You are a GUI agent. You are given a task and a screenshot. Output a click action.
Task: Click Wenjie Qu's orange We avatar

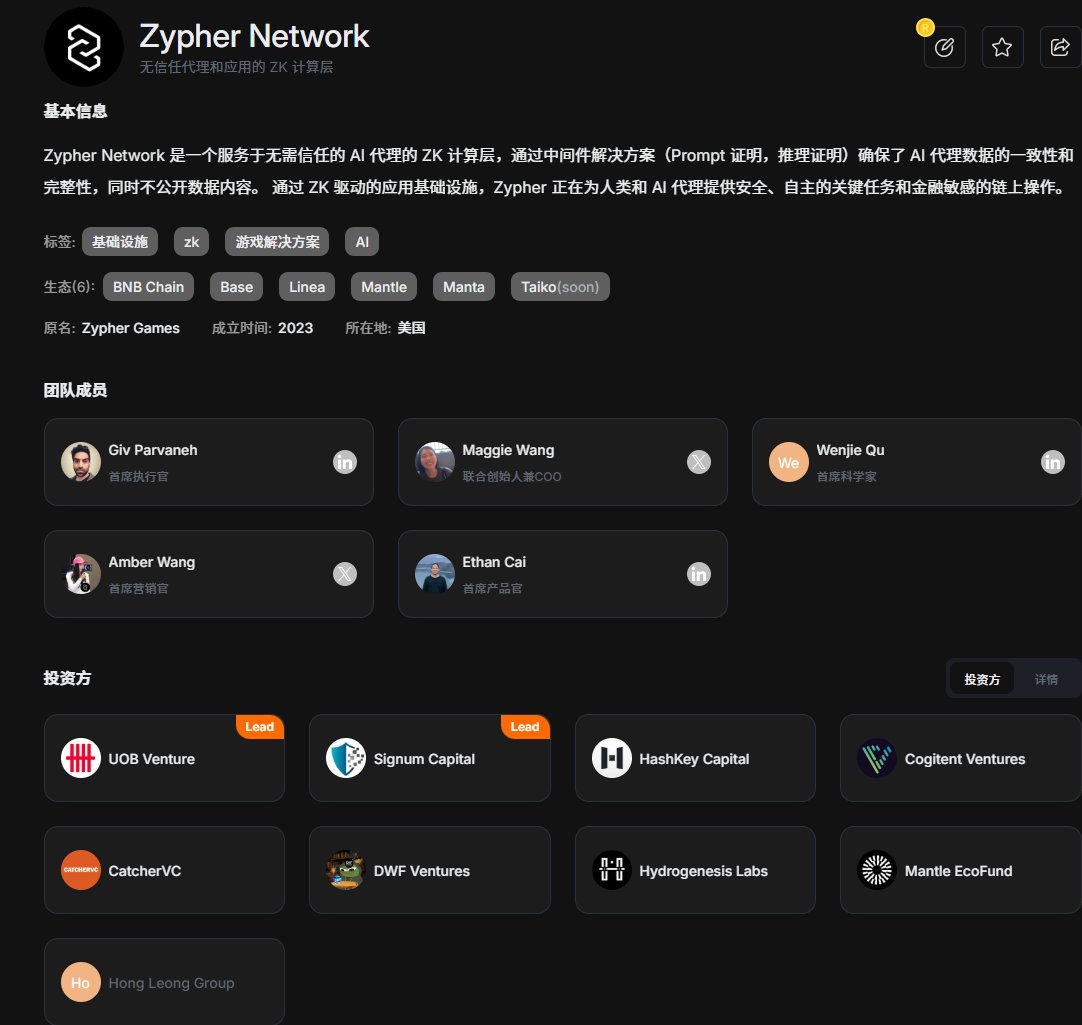point(789,462)
